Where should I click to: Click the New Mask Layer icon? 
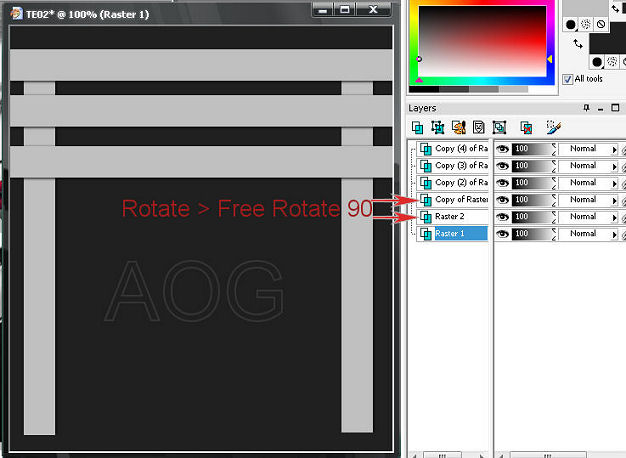click(x=478, y=128)
